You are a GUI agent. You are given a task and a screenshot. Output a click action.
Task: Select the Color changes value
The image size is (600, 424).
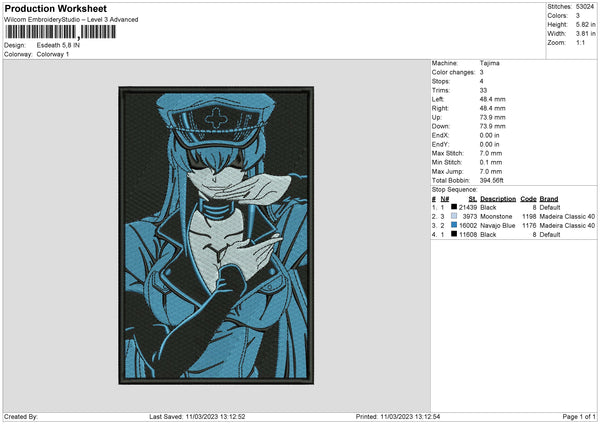pos(481,72)
